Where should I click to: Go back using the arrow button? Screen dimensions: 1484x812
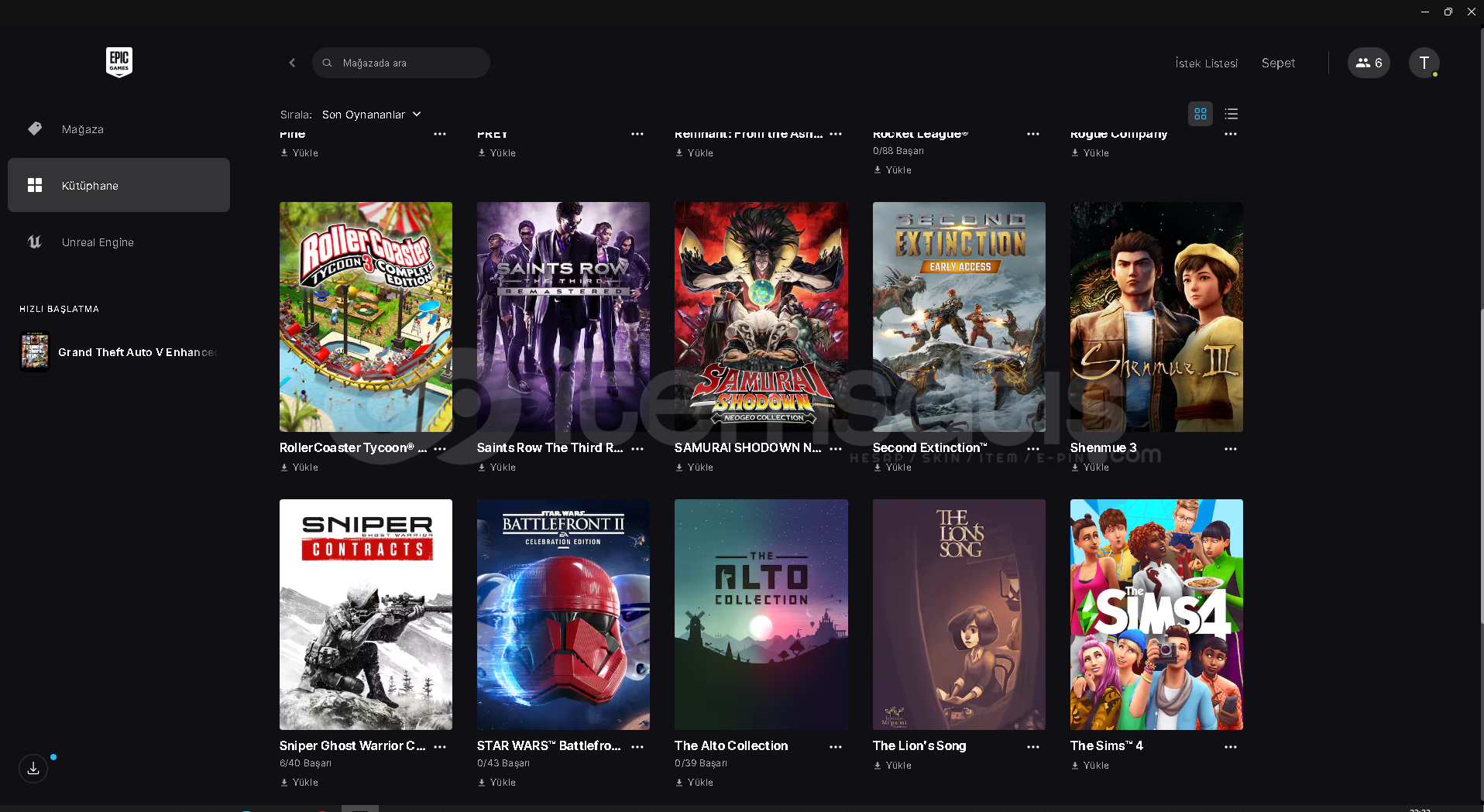[x=292, y=63]
